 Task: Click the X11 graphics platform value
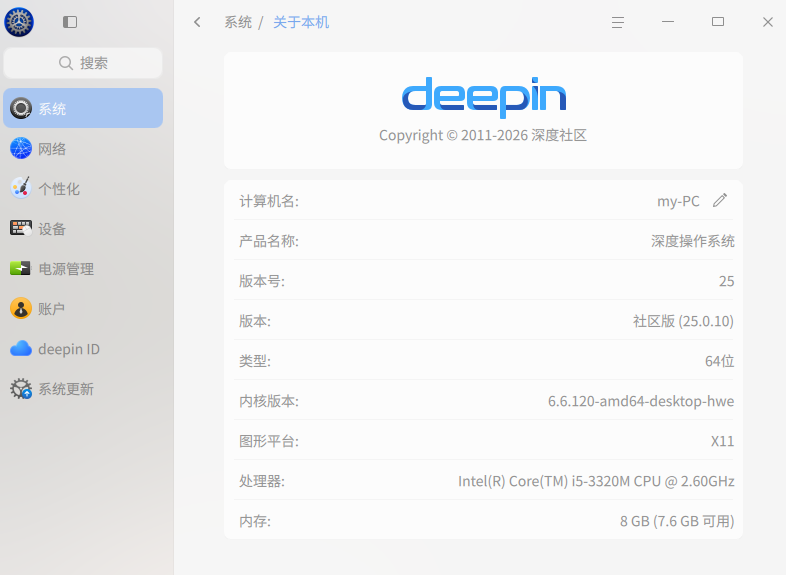[x=722, y=441]
